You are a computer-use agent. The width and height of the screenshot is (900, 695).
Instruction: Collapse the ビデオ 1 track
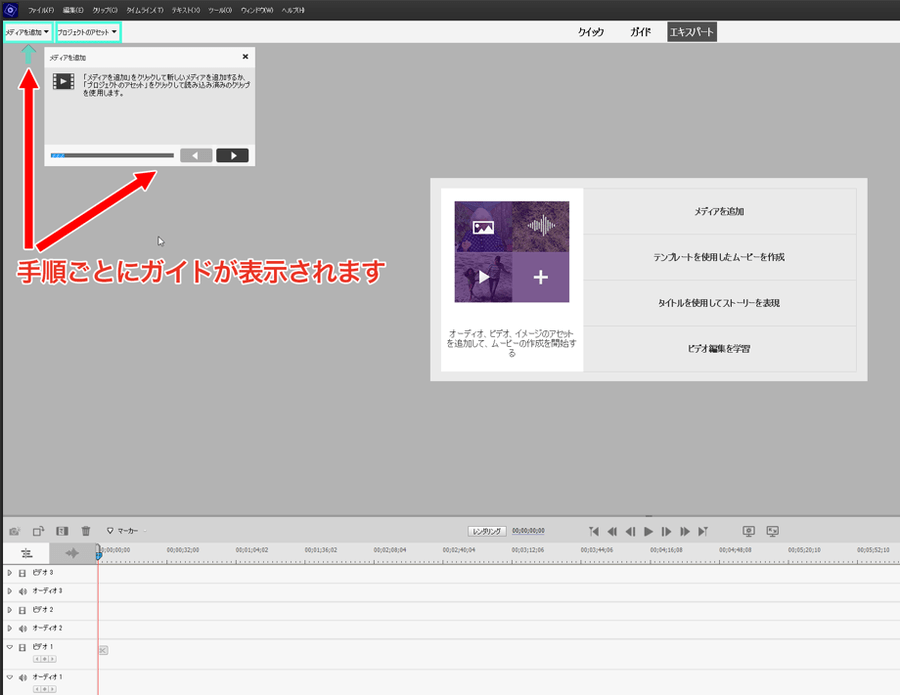(10, 647)
